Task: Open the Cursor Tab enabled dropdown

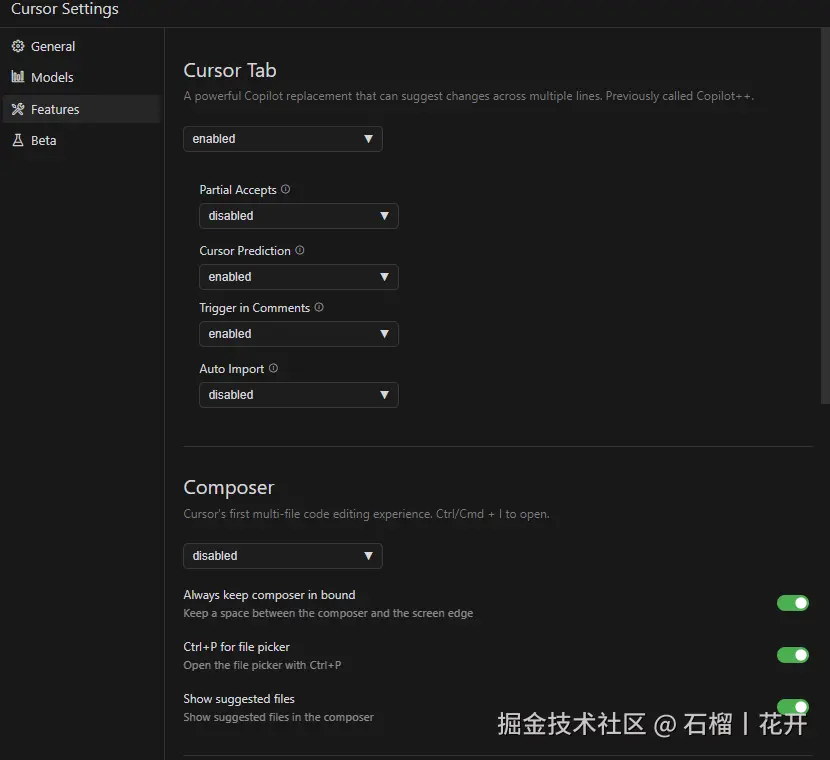Action: click(283, 139)
